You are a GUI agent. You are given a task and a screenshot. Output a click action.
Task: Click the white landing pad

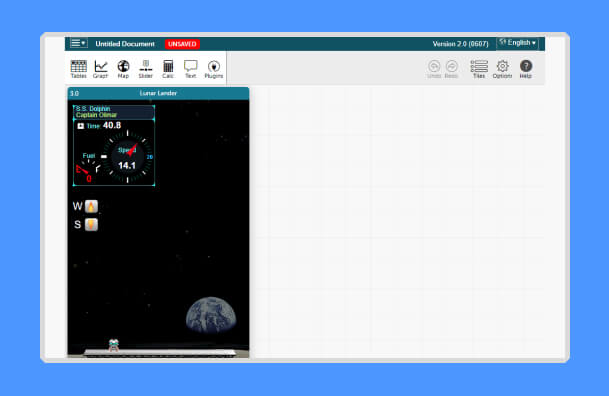click(x=160, y=353)
